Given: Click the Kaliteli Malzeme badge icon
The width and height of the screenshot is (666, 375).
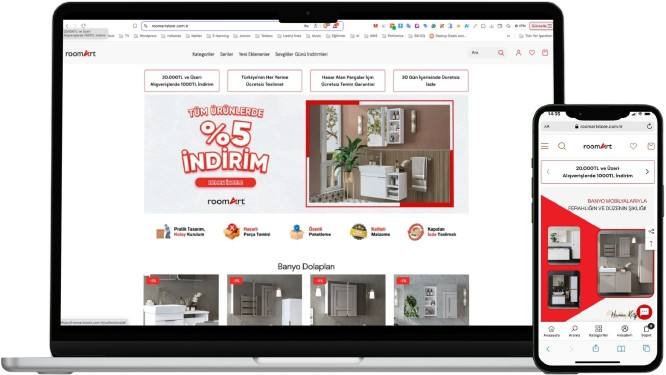Looking at the screenshot, I should (x=358, y=232).
